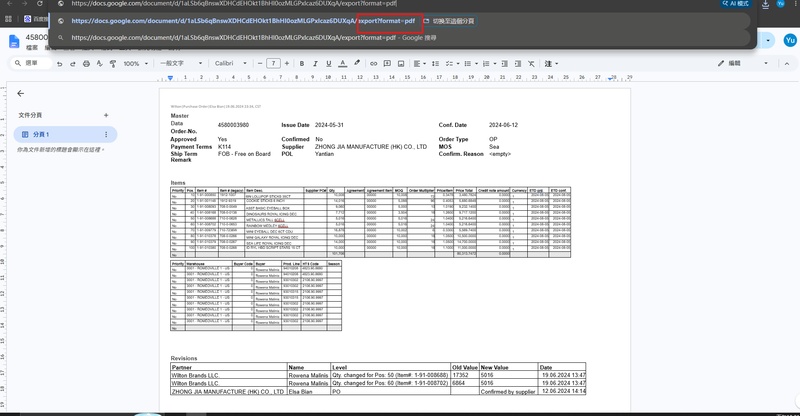Open the editing mode dropdown with pencil
The image size is (800, 416).
click(x=742, y=63)
